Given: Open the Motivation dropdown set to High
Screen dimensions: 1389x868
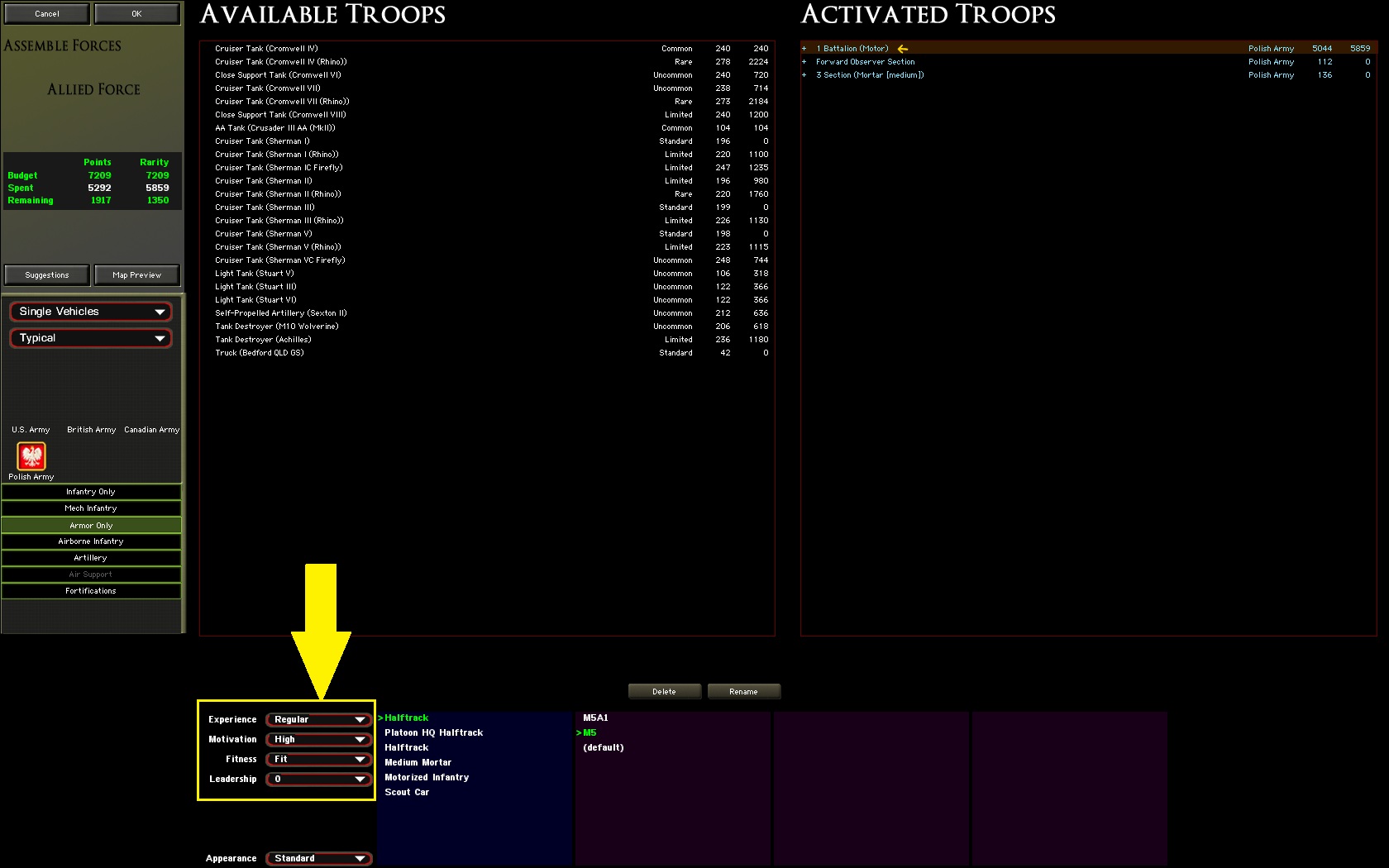Looking at the screenshot, I should (318, 739).
